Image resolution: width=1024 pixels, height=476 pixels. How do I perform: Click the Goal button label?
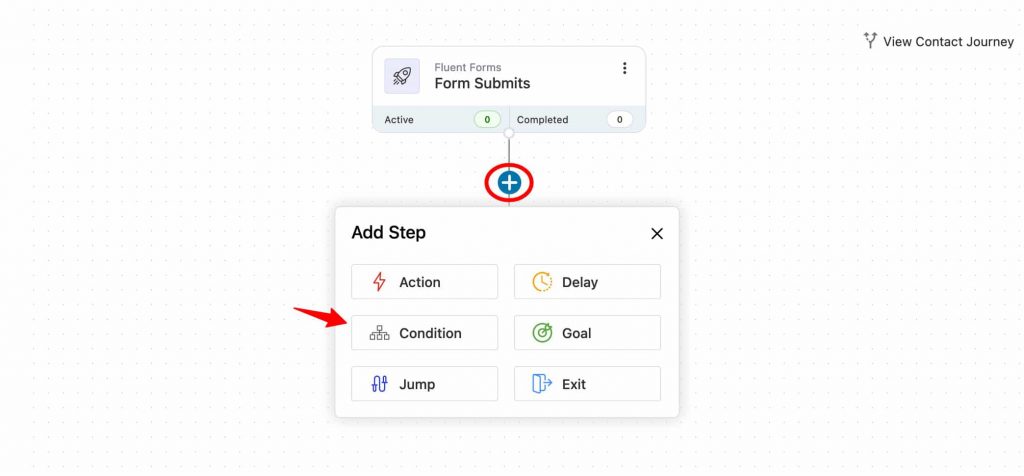[x=577, y=333]
